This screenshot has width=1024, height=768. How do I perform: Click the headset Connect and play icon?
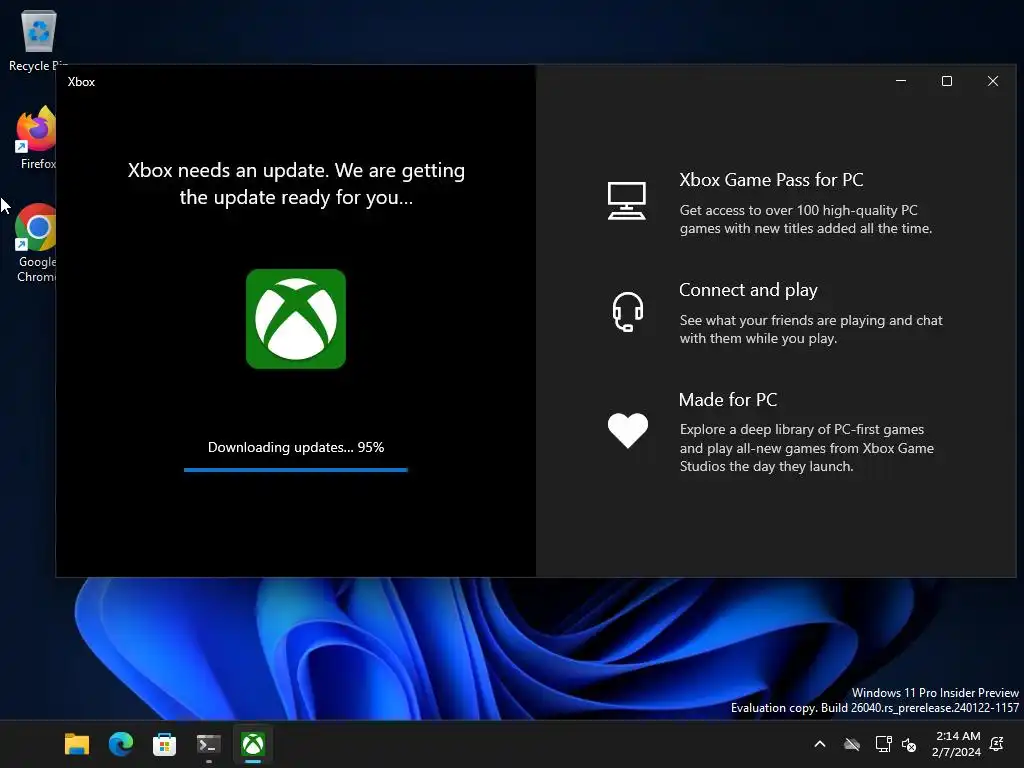[628, 312]
